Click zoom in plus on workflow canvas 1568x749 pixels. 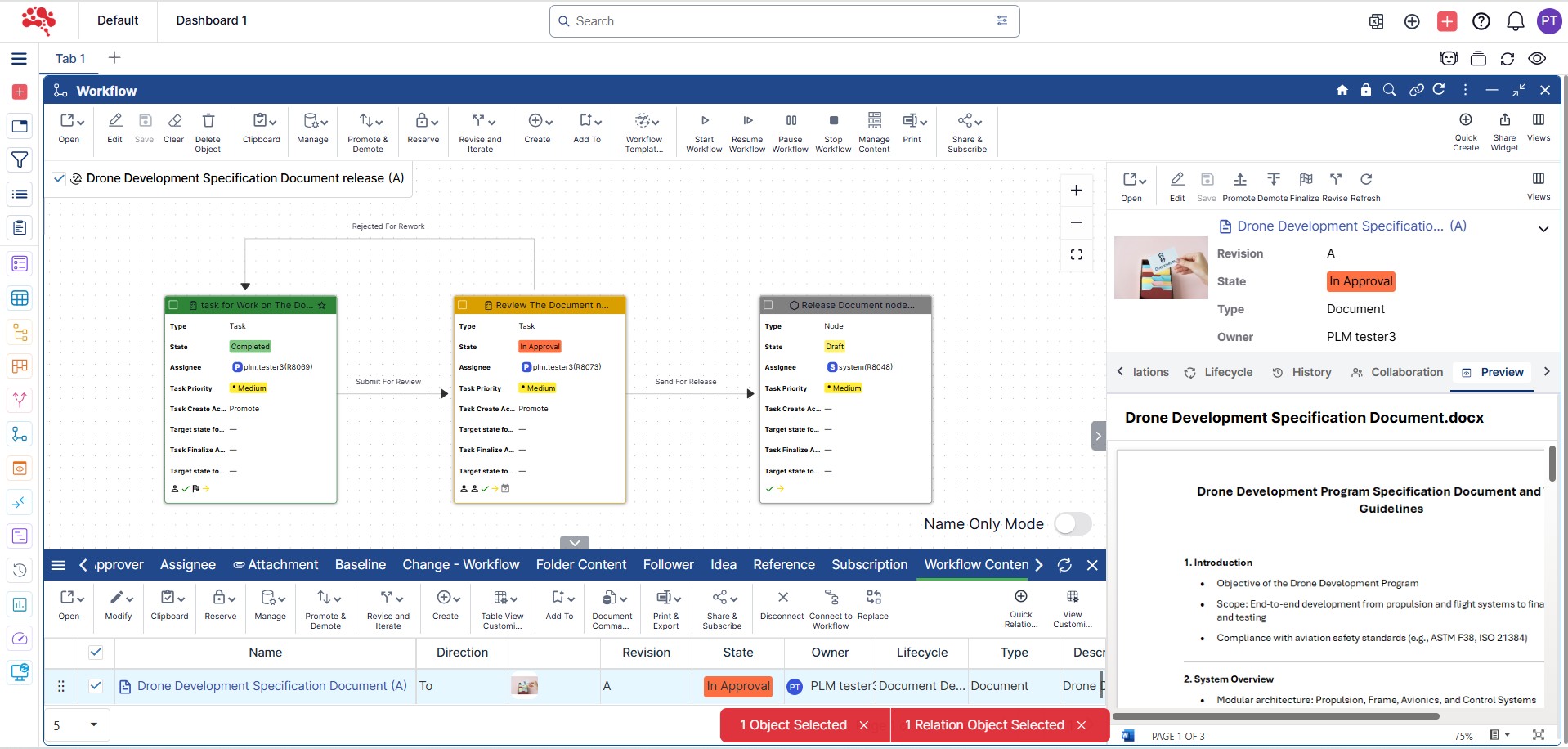(1076, 191)
